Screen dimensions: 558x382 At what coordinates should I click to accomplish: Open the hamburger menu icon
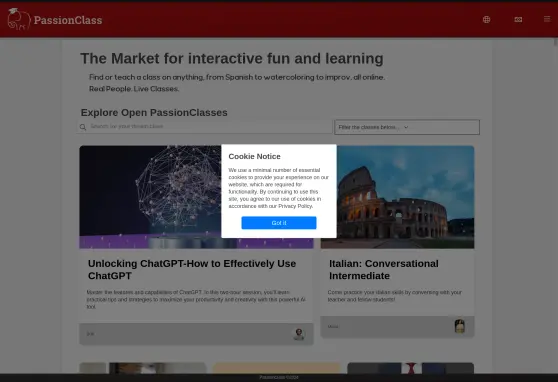[x=547, y=19]
